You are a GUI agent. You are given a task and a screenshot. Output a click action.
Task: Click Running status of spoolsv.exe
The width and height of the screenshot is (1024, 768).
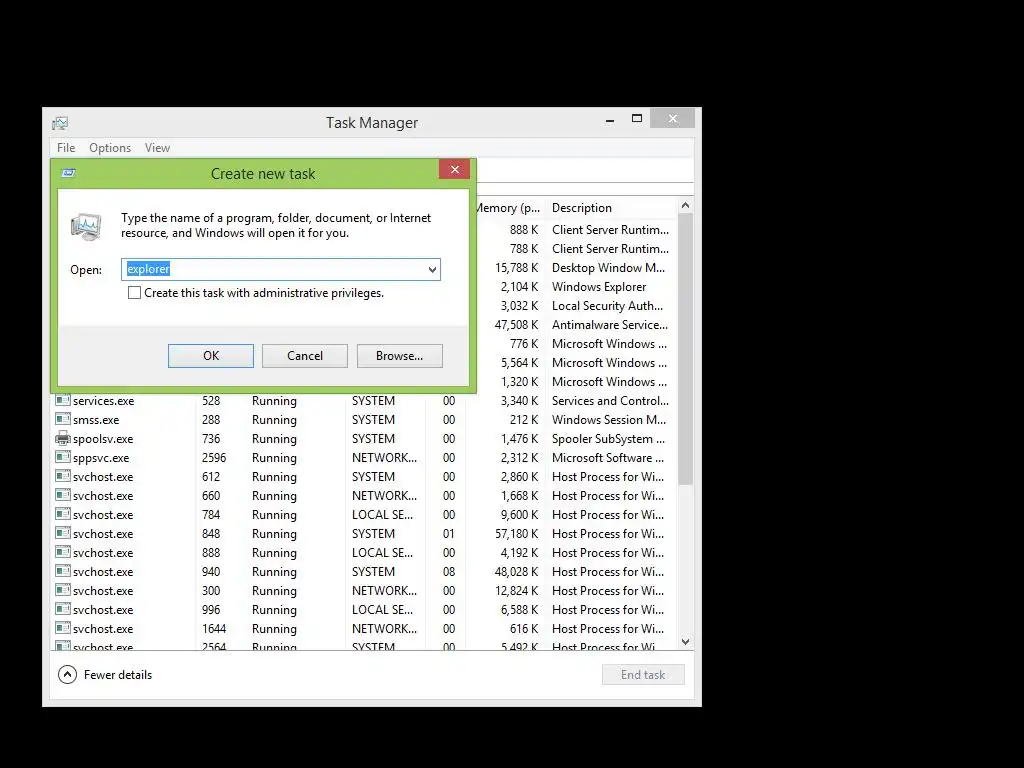pyautogui.click(x=274, y=439)
